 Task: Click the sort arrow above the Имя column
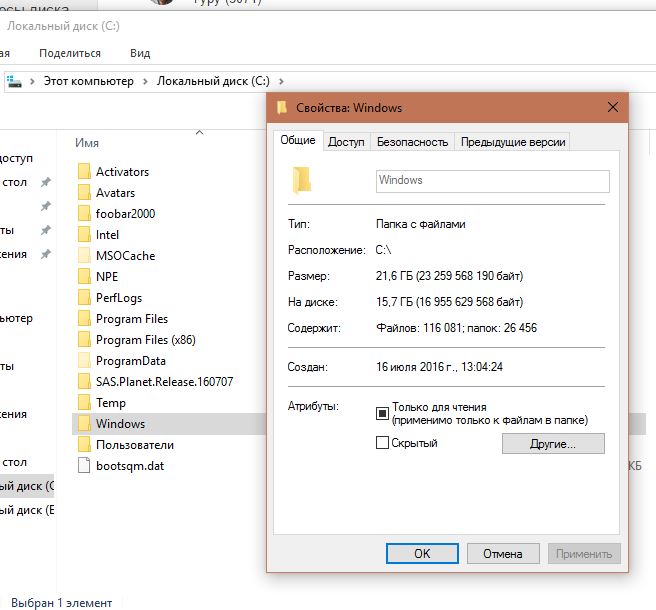point(200,133)
